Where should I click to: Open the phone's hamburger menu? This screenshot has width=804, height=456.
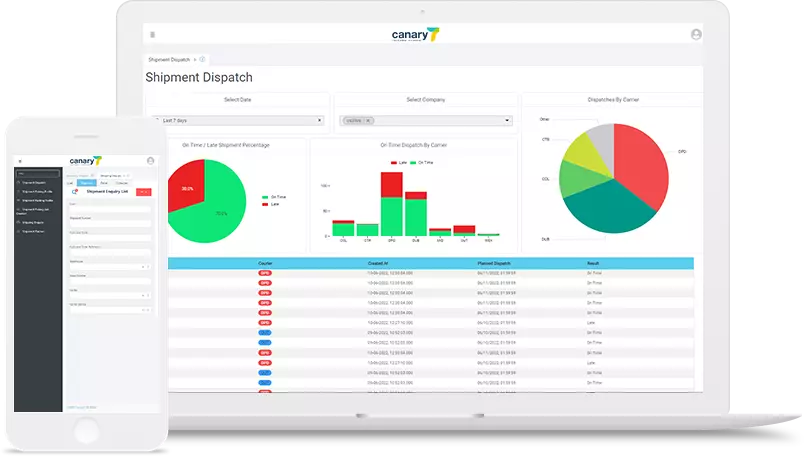(19, 160)
